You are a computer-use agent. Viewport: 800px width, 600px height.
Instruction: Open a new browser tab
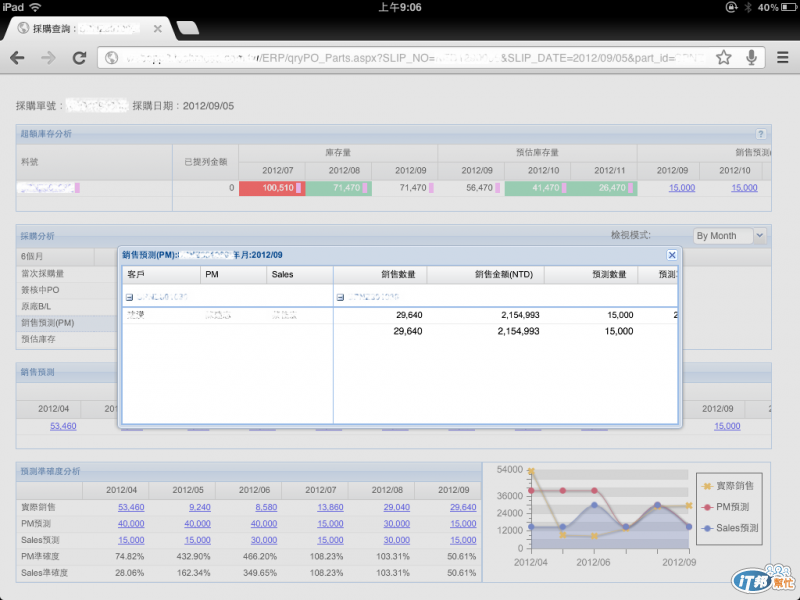click(x=187, y=28)
